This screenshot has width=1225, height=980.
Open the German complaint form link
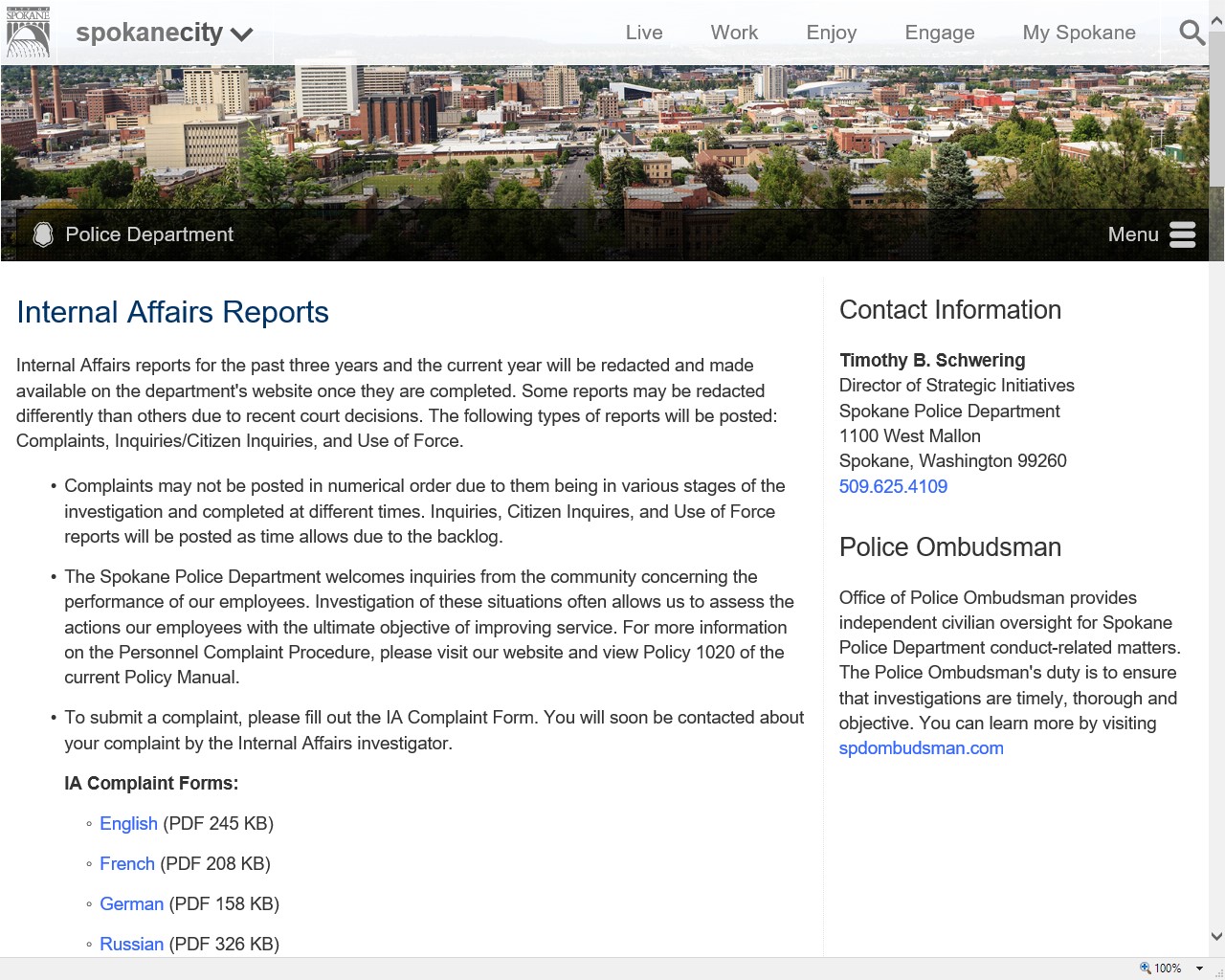tap(131, 903)
